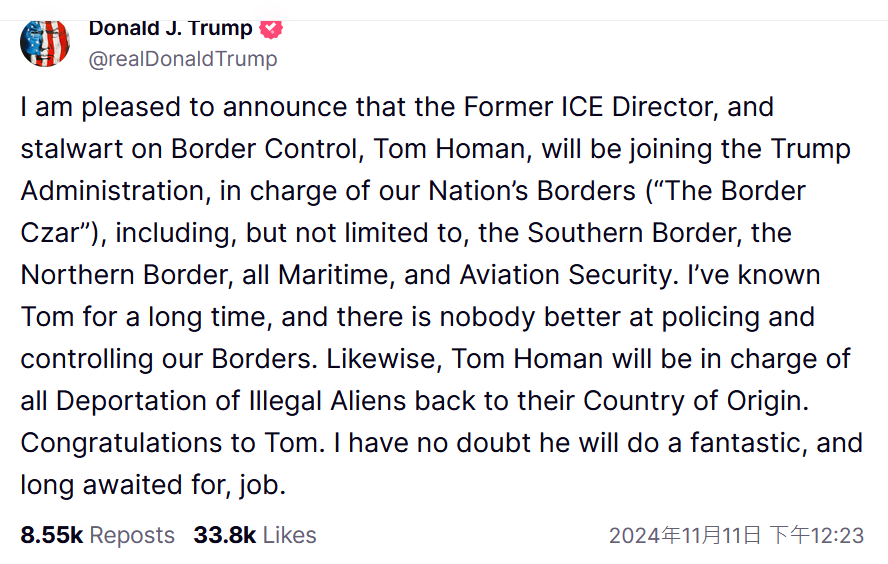
Task: Click the 2024年11月11日 post date
Action: pyautogui.click(x=685, y=535)
